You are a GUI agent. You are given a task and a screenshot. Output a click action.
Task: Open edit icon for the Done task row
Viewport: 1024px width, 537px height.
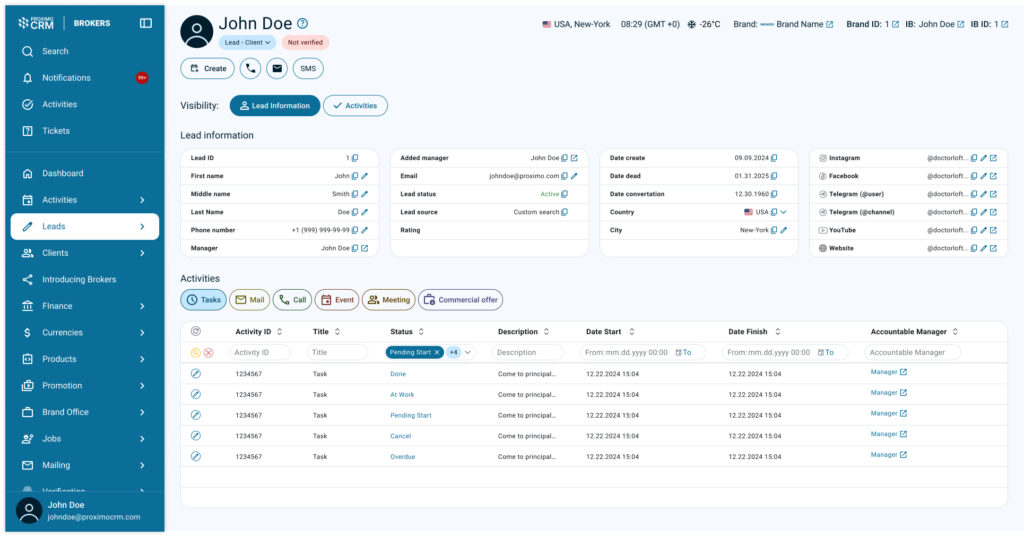(x=196, y=374)
